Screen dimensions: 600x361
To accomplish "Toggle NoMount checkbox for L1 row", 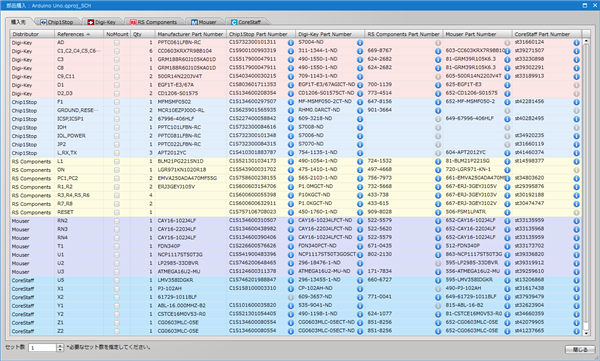I will [117, 162].
